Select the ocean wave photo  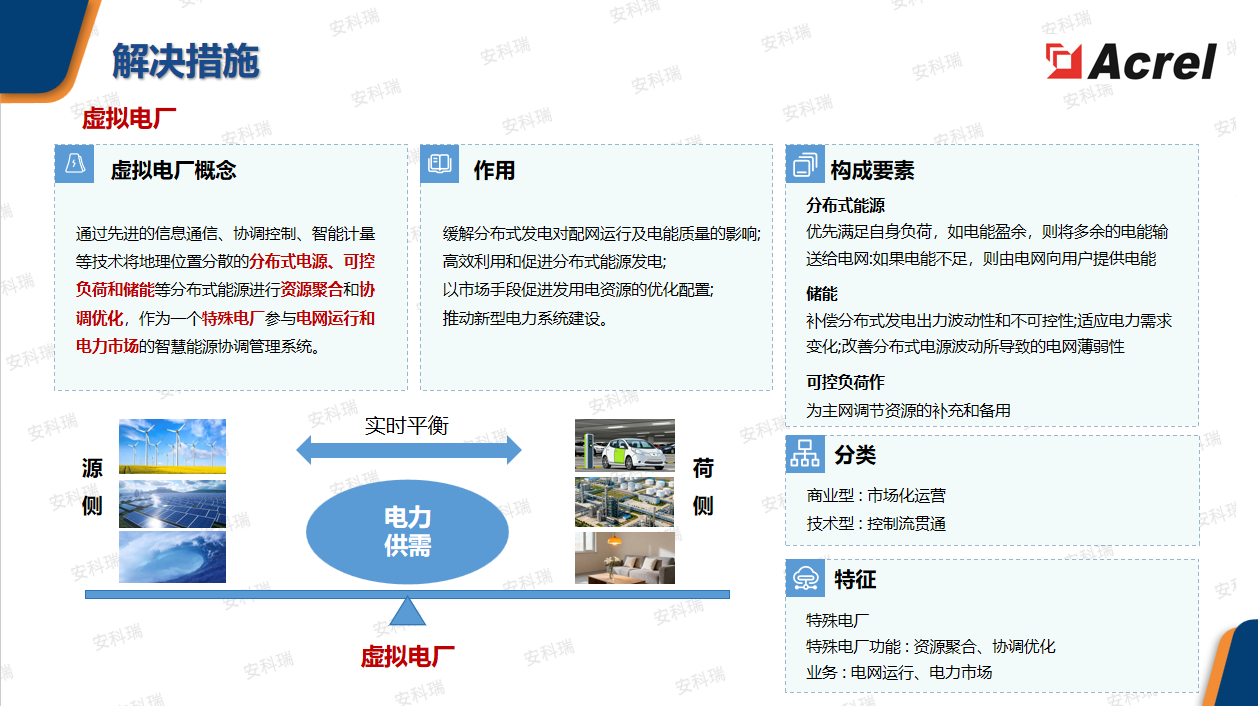[x=172, y=557]
